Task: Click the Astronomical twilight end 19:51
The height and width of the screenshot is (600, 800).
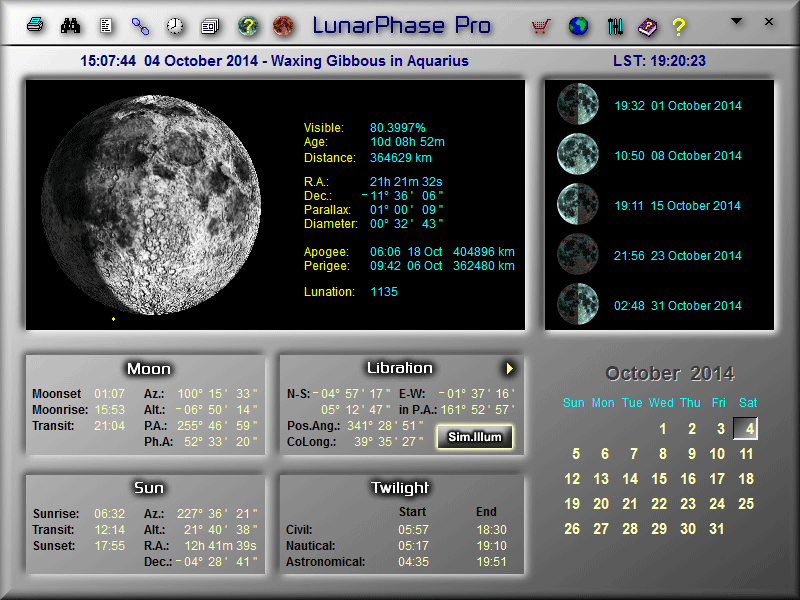Action: pyautogui.click(x=491, y=562)
